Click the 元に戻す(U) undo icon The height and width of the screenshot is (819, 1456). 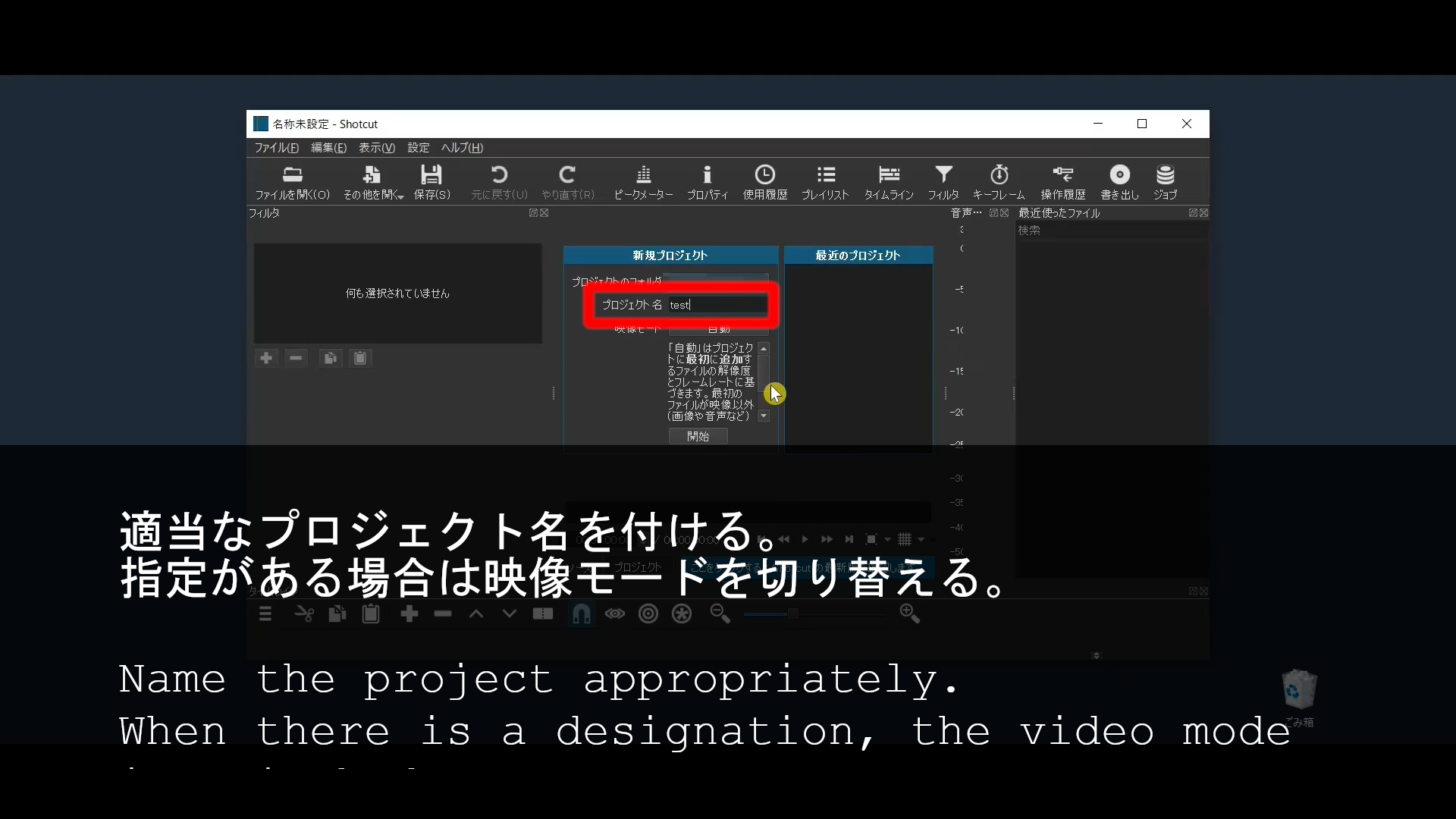coord(499,183)
